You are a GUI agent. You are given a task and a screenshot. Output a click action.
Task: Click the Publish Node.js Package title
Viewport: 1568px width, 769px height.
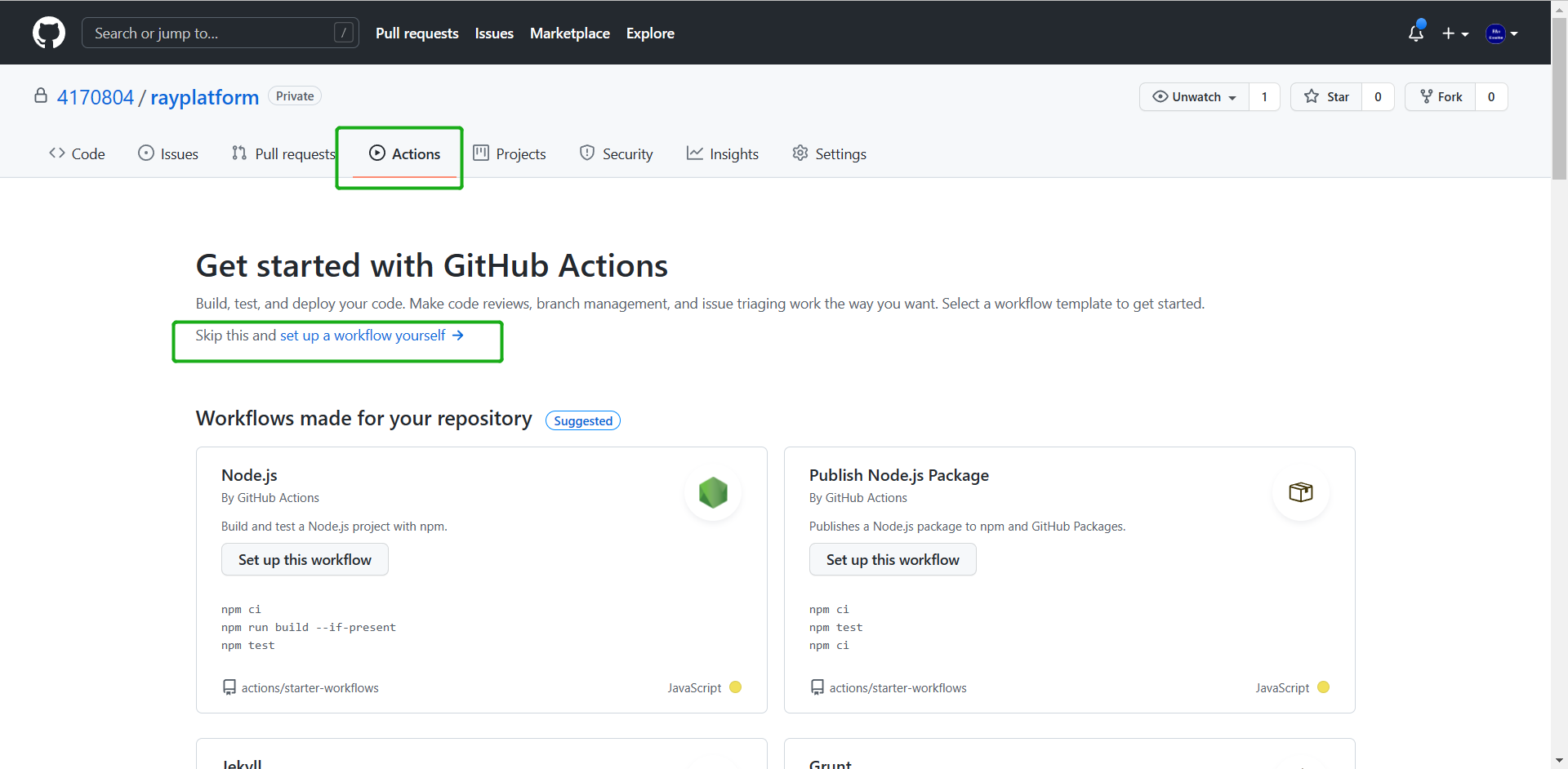coord(899,475)
